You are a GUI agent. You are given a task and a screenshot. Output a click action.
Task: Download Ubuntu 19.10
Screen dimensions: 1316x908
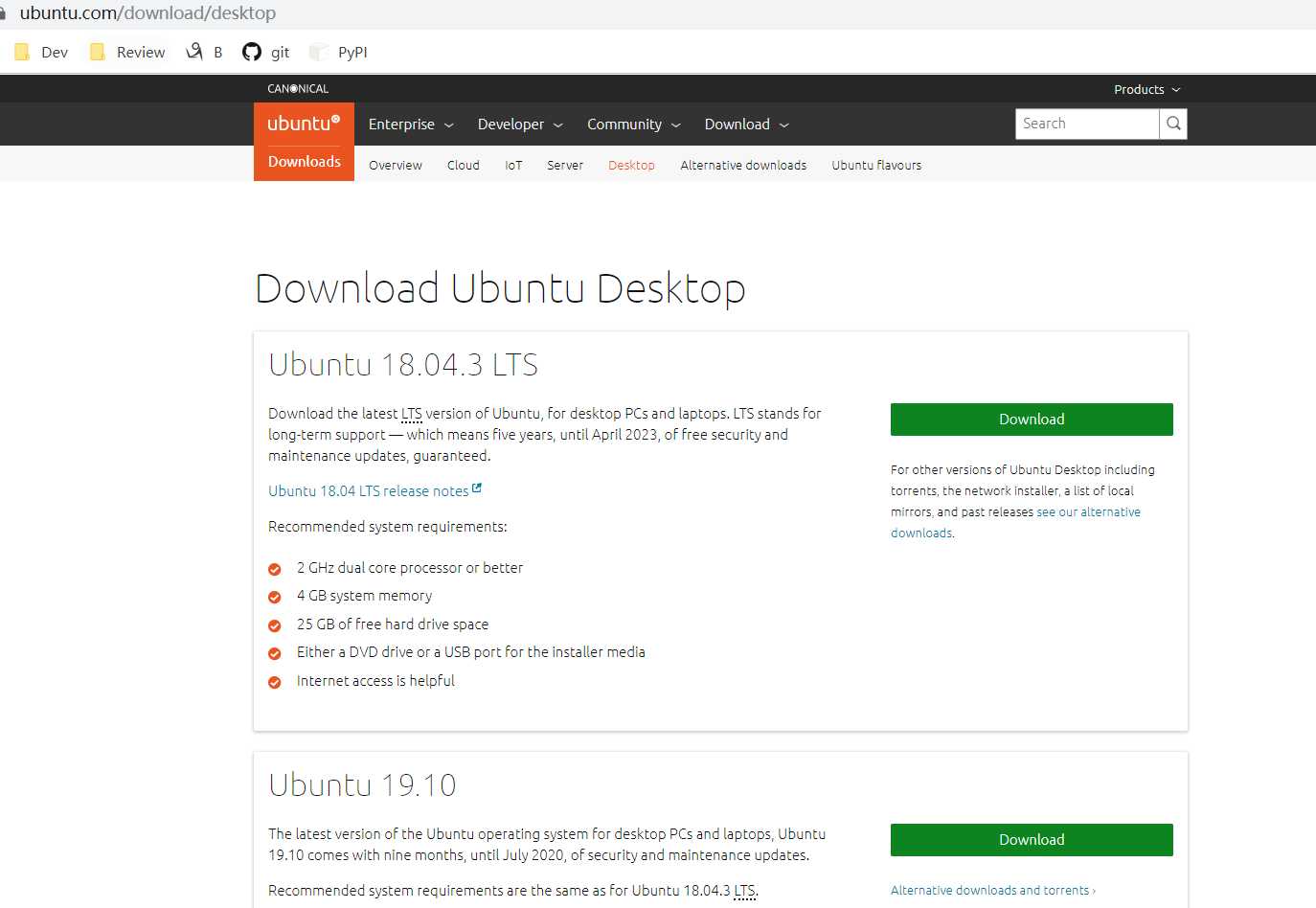(1032, 840)
